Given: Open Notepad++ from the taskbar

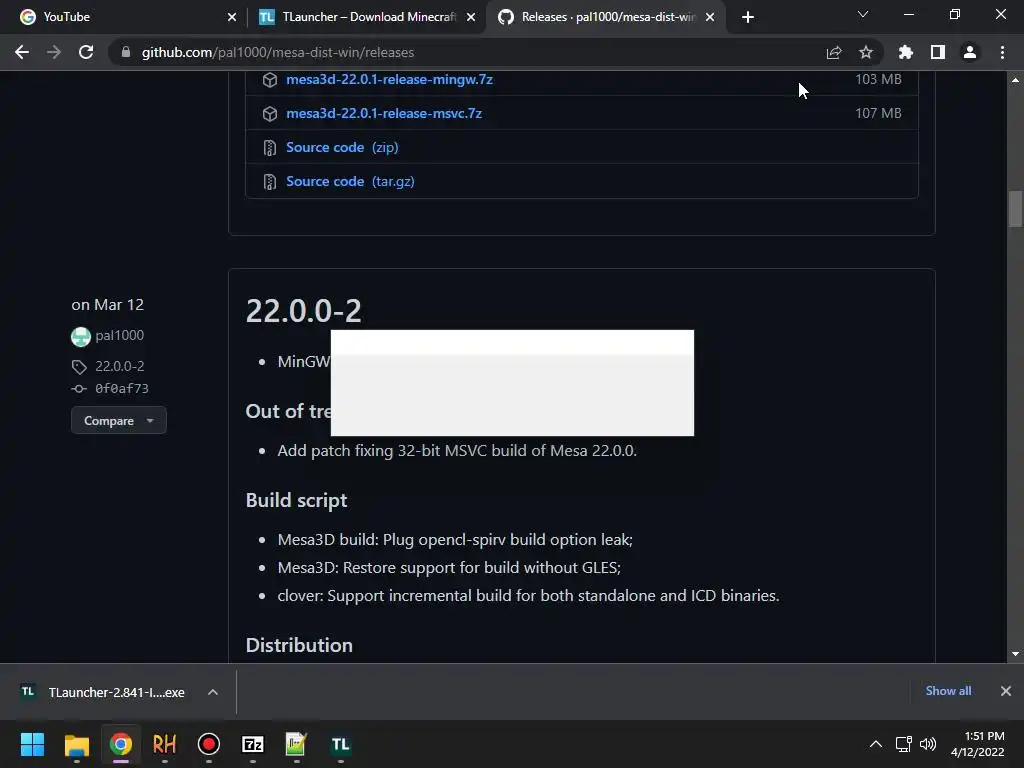Looking at the screenshot, I should click(x=296, y=744).
